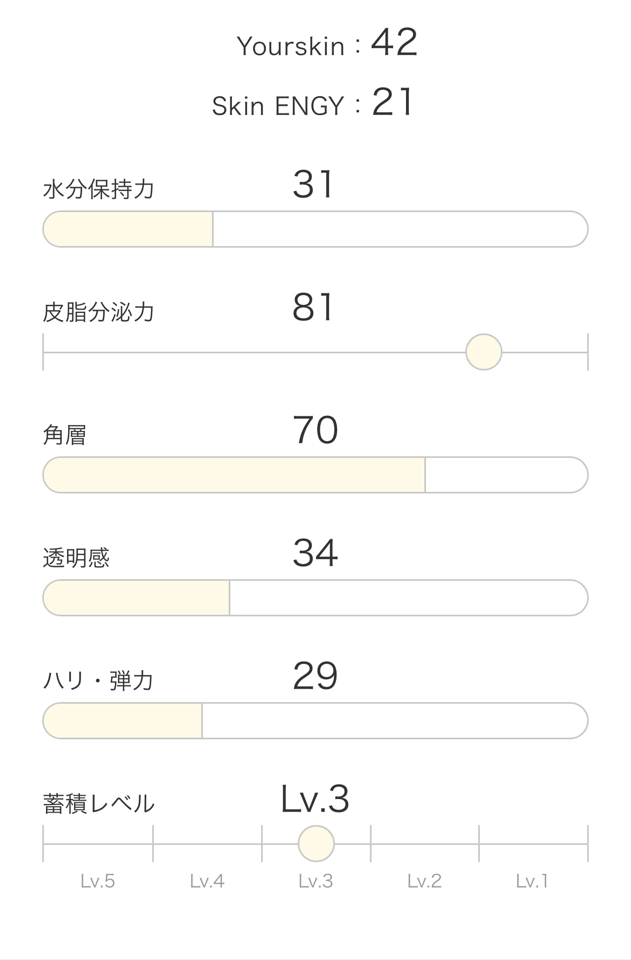Viewport: 631px width, 960px height.
Task: Select Lv.2 on the level scale
Action: tap(424, 881)
